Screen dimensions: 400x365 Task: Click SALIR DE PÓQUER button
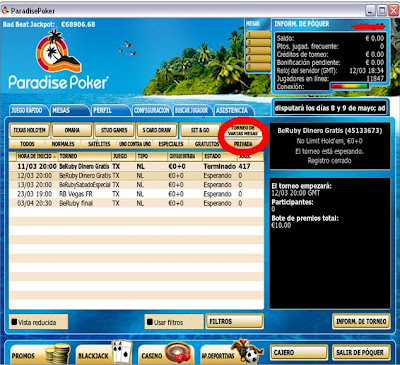[x=361, y=352]
